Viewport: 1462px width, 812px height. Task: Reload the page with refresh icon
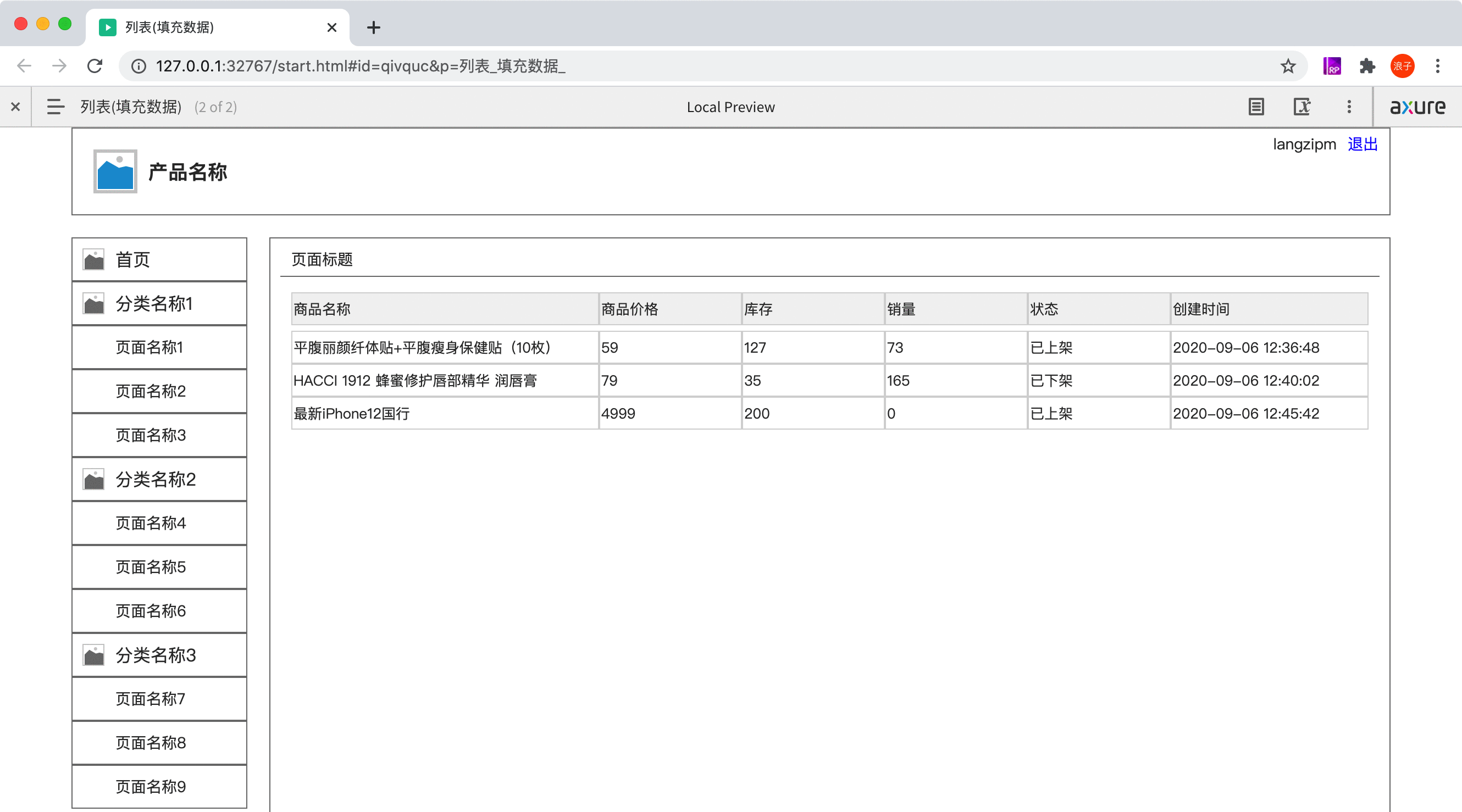[x=95, y=66]
